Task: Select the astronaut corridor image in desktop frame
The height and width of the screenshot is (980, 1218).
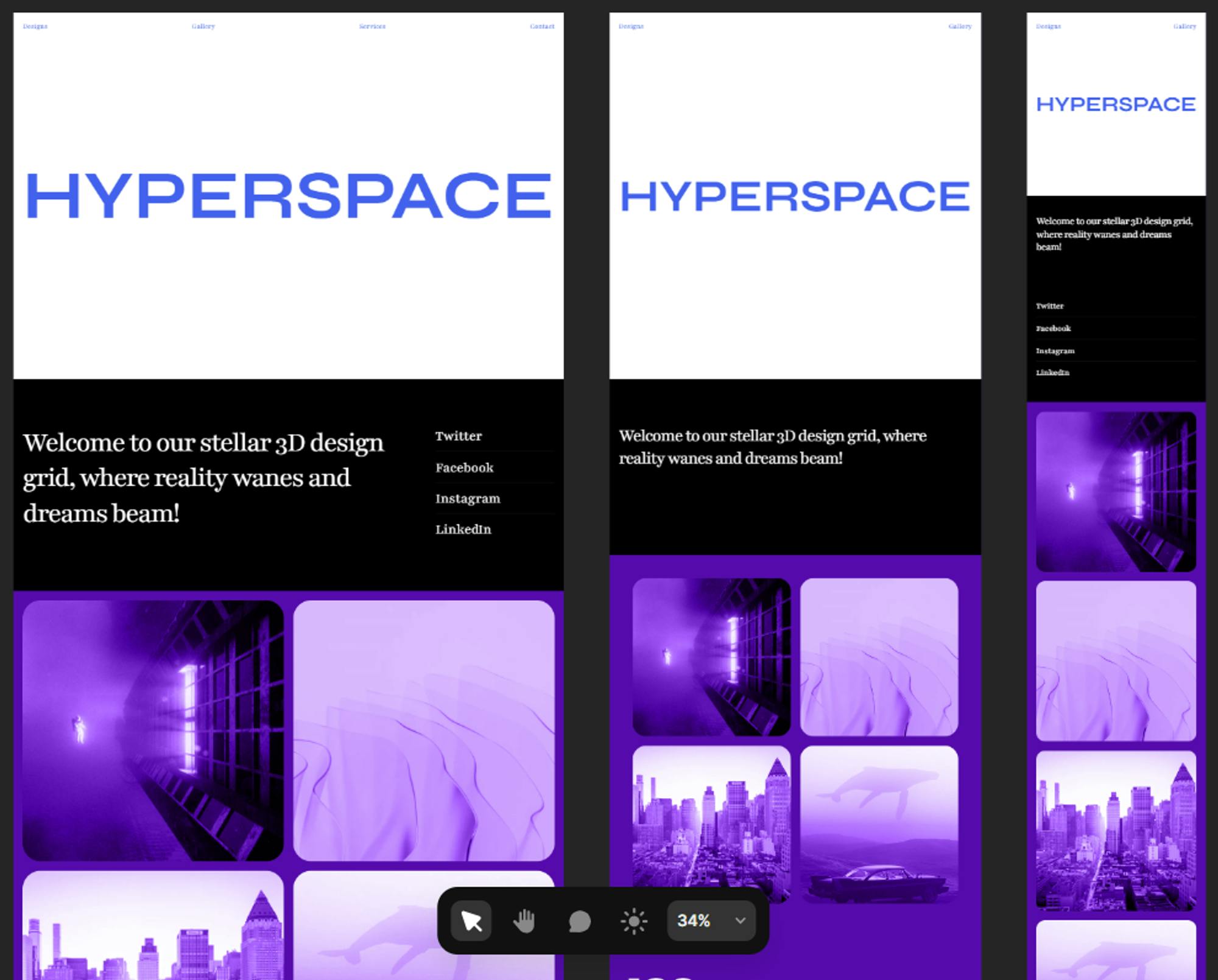Action: pyautogui.click(x=153, y=730)
